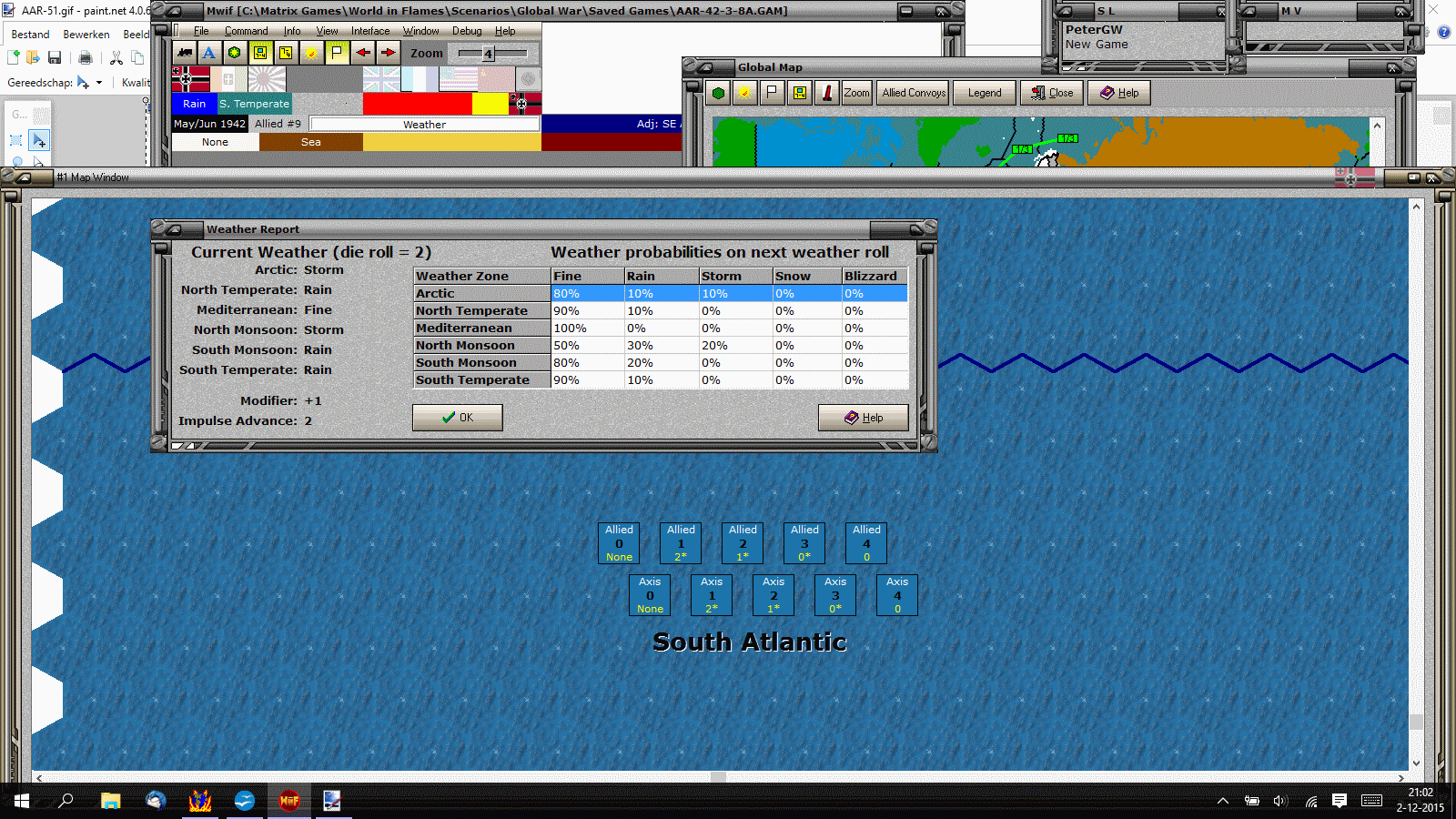Click the paint.net cut scissors icon
This screenshot has width=1456, height=819.
pos(116,58)
